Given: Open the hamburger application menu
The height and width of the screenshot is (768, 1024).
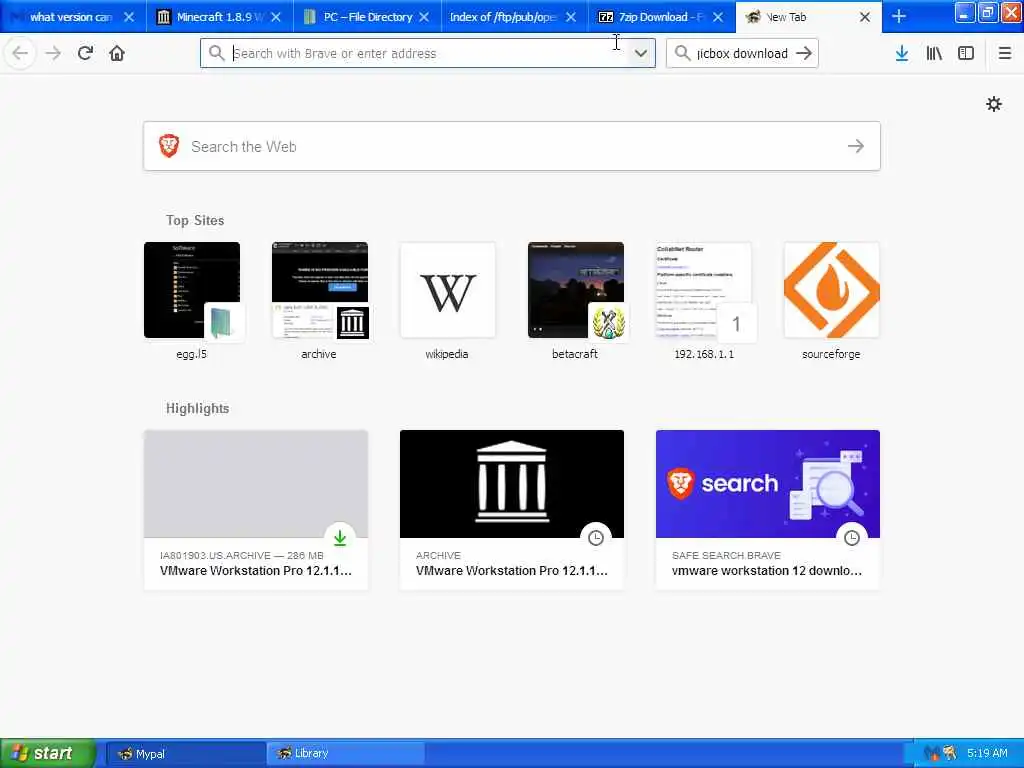Looking at the screenshot, I should tap(1005, 54).
